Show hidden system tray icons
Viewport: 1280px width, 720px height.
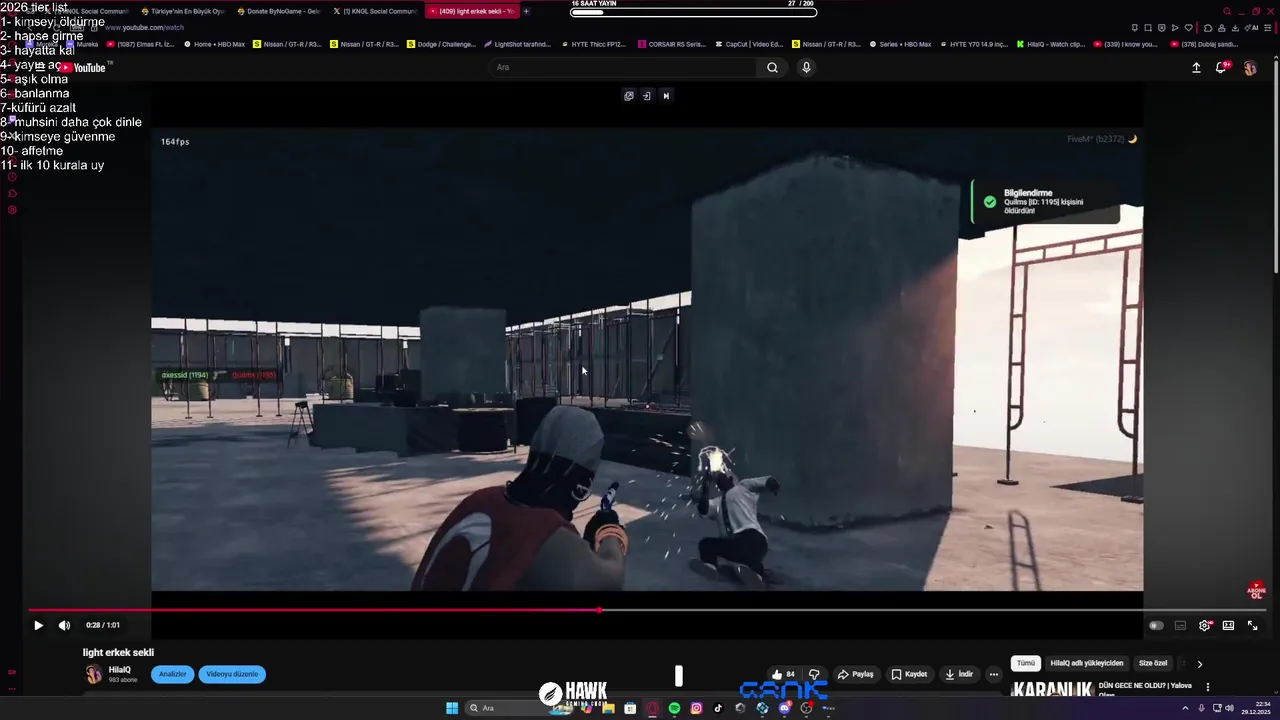tap(1186, 708)
